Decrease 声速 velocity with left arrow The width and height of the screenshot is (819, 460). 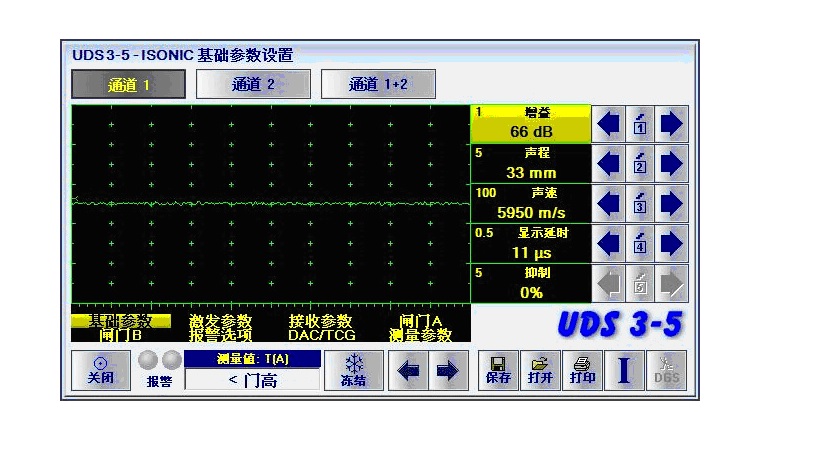[609, 204]
